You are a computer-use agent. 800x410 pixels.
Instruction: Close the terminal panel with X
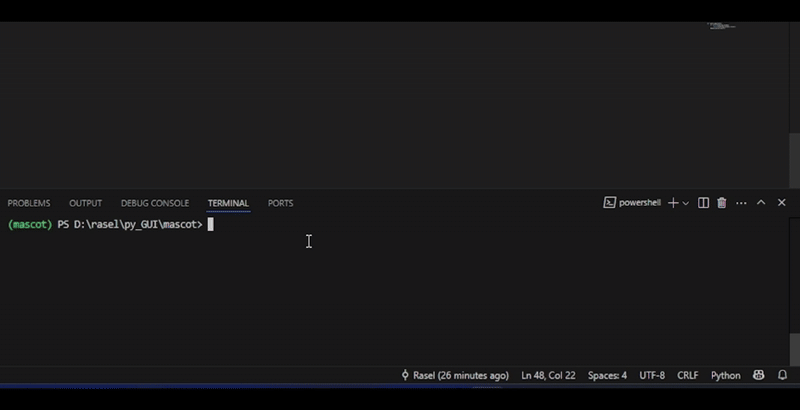click(781, 203)
